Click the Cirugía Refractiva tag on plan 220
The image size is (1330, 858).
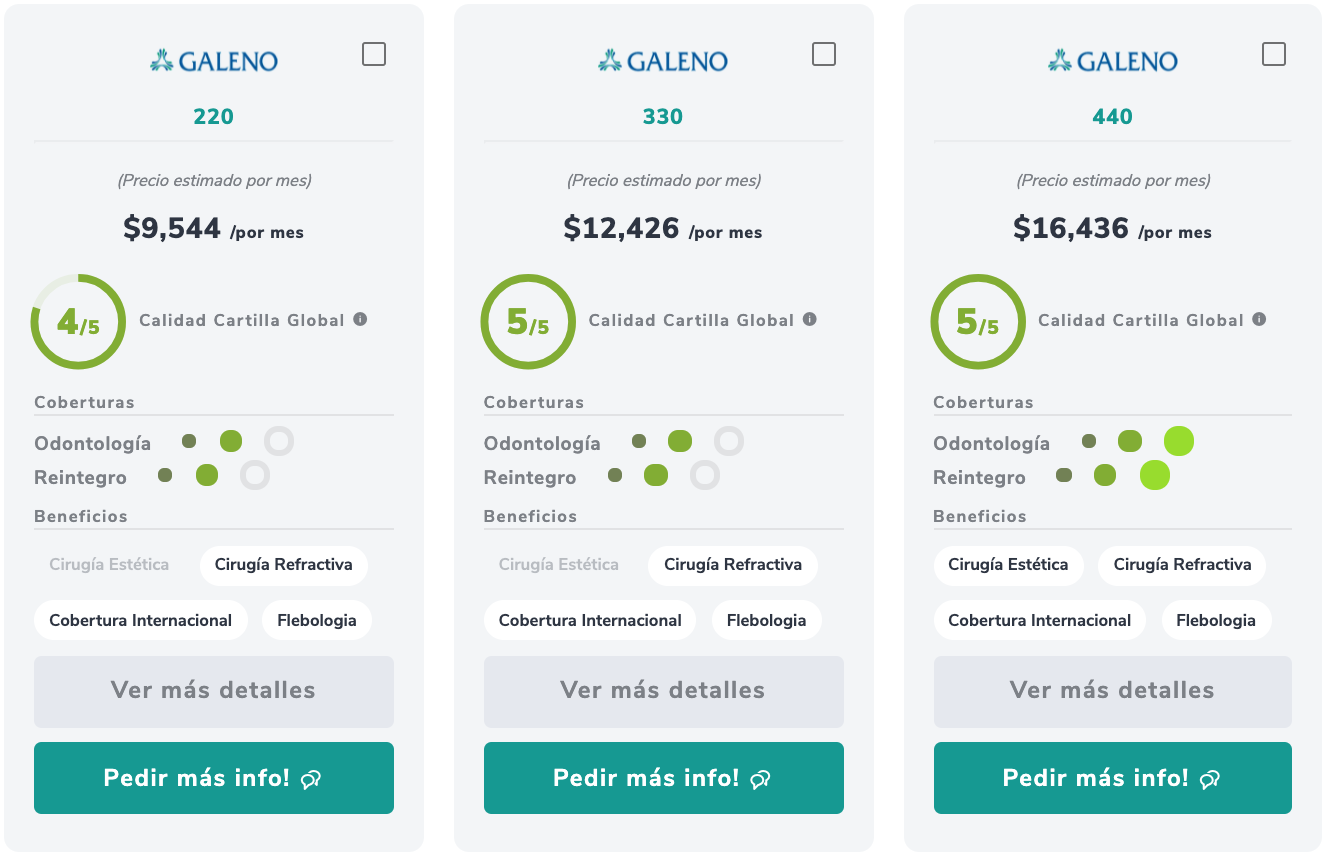(284, 565)
